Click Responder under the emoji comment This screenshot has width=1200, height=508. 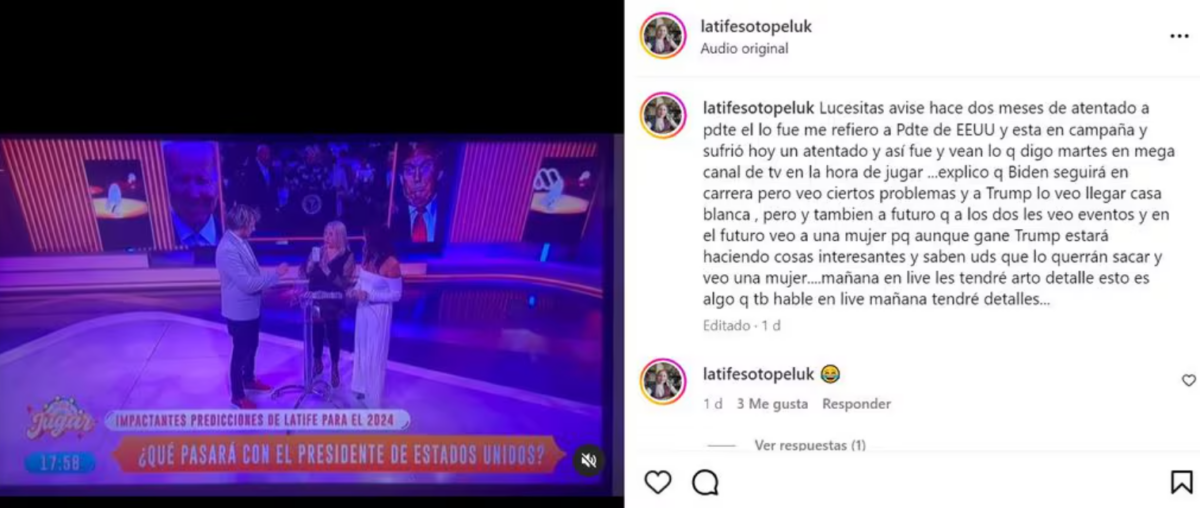pos(856,404)
